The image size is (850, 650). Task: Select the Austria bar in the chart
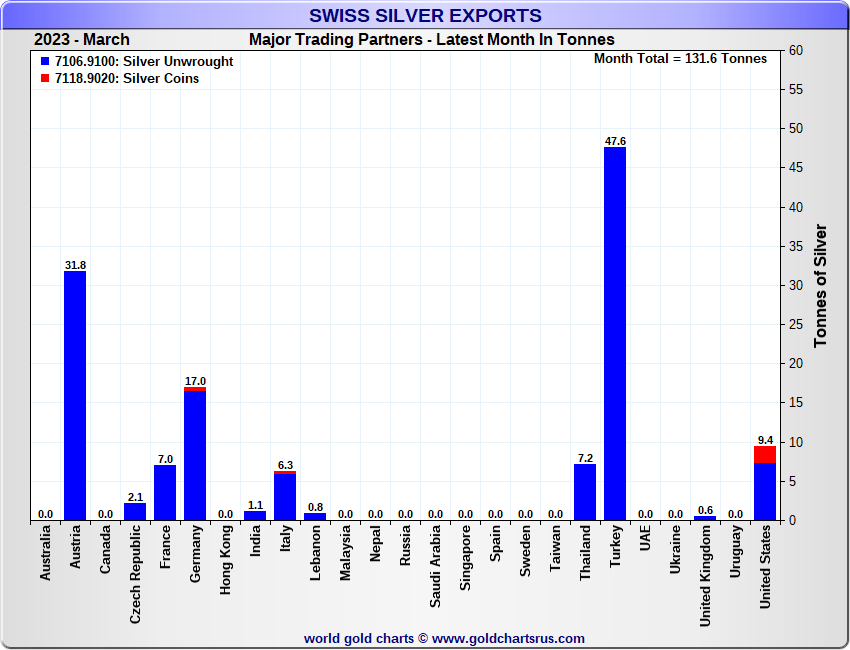(x=75, y=396)
